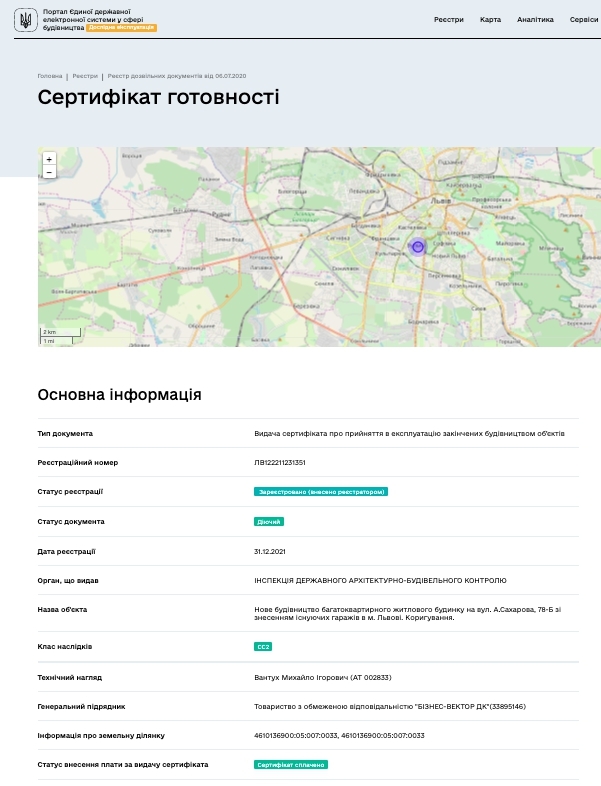
Task: Click the Сертифікат готовності page heading
Action: tap(158, 97)
